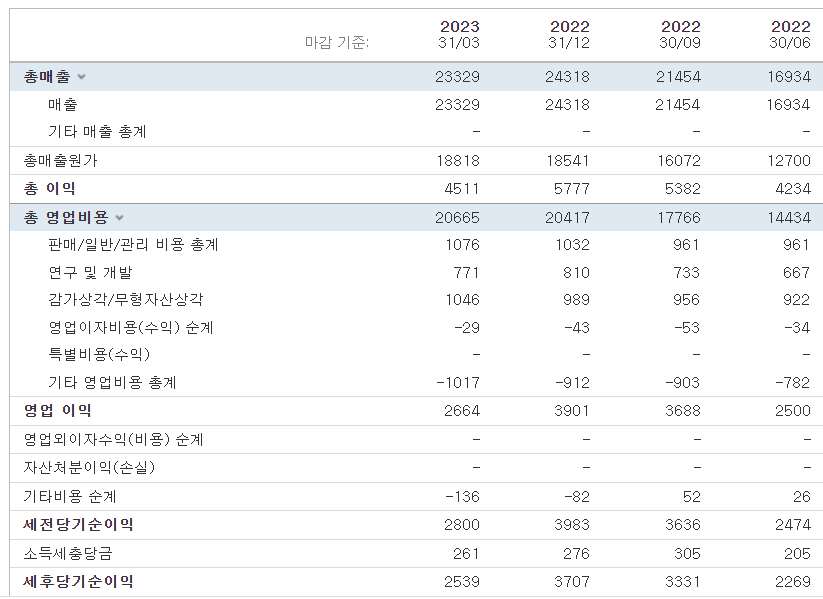
Task: Select 기타 영업비용 총계 row label
Action: [x=112, y=382]
